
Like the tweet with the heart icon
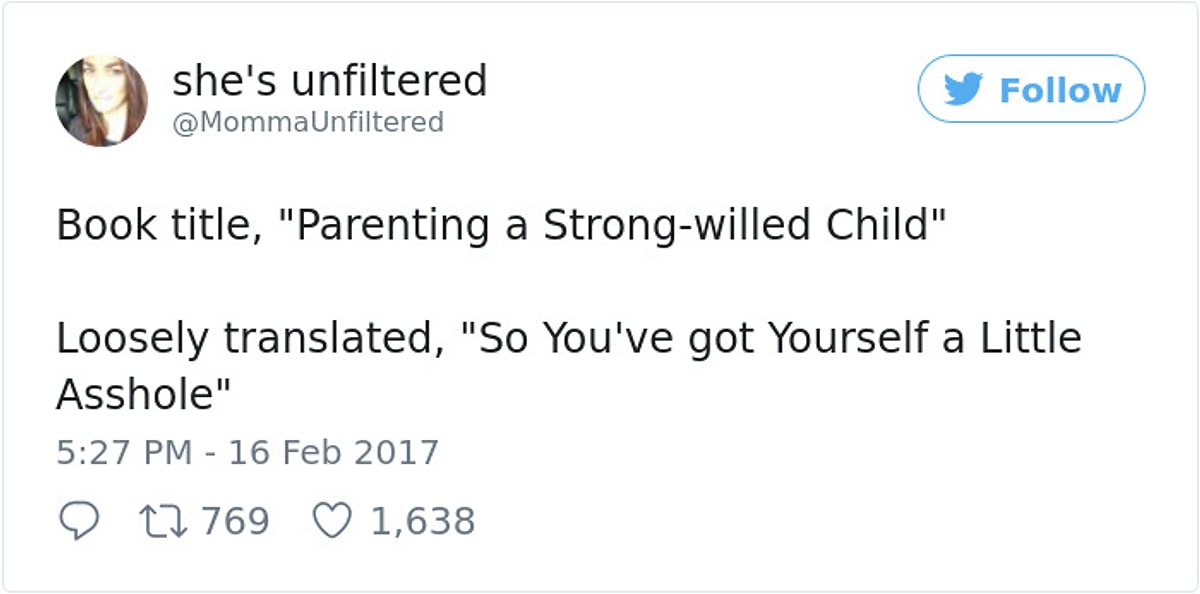(x=331, y=522)
